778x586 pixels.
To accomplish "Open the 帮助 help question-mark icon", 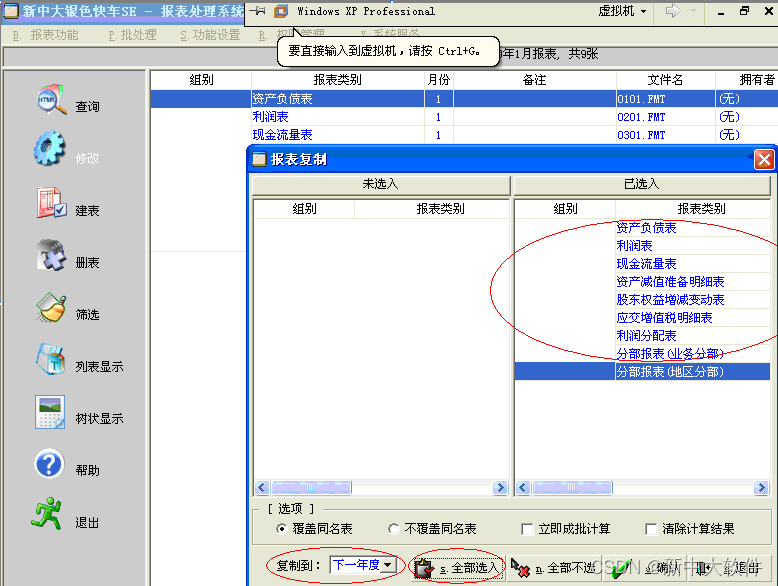I will 49,464.
